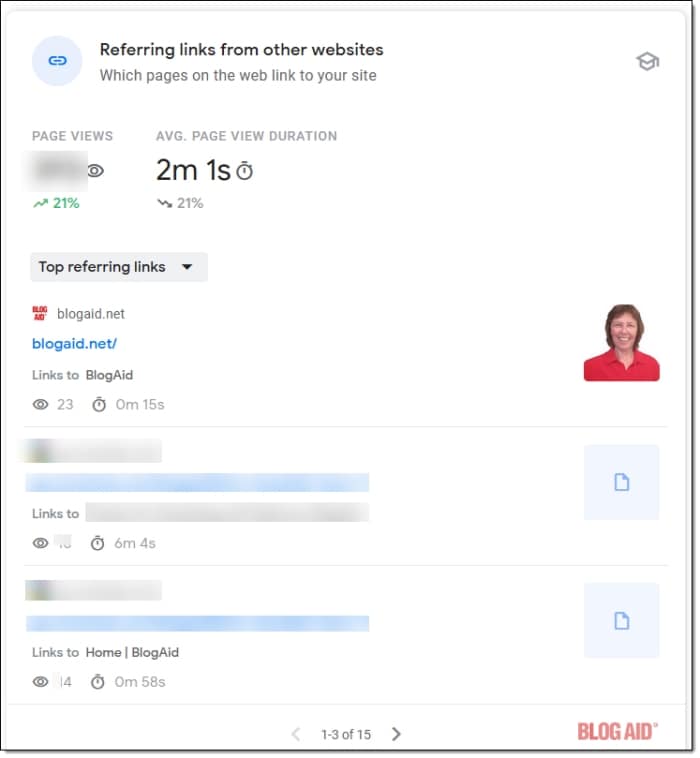Click the timer icon beside 0m 58s
Viewport: 700px width, 758px height.
point(98,682)
